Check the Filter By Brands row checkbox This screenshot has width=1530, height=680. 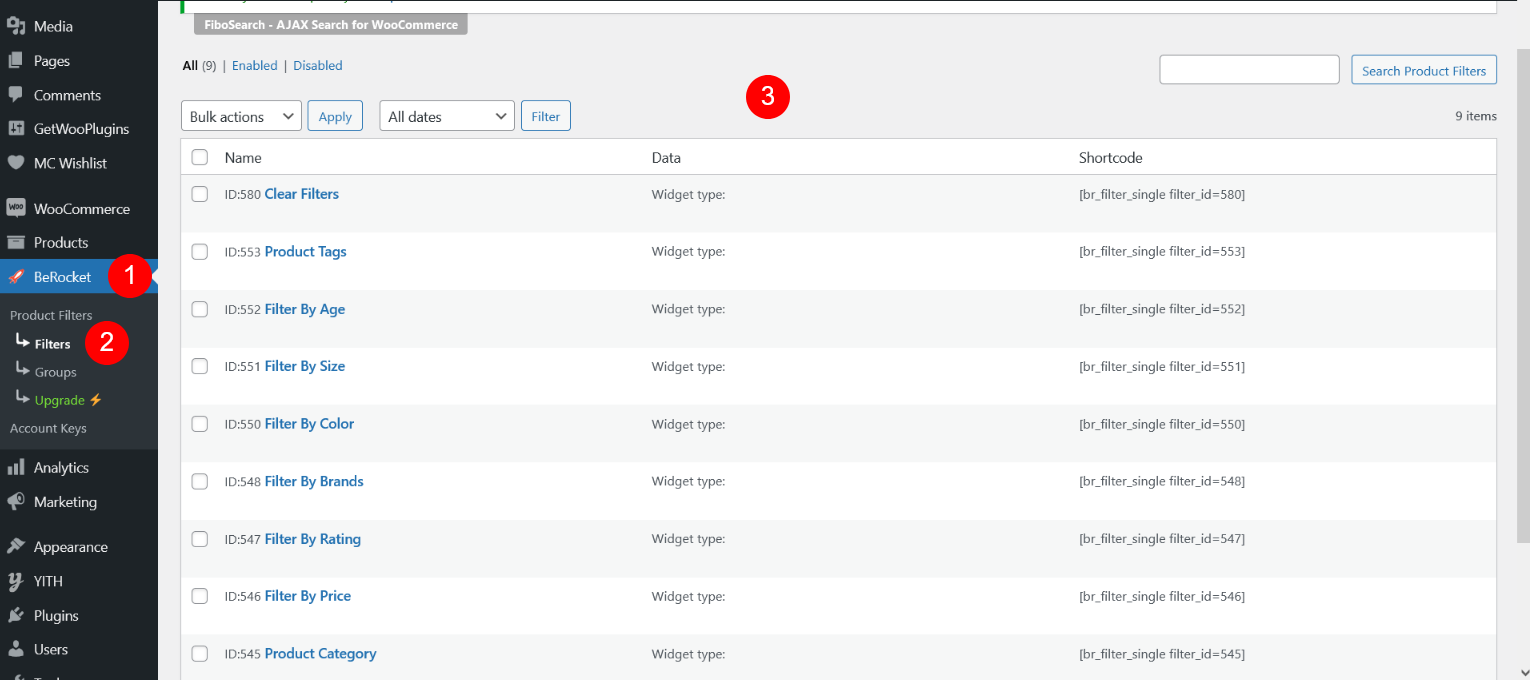[200, 481]
